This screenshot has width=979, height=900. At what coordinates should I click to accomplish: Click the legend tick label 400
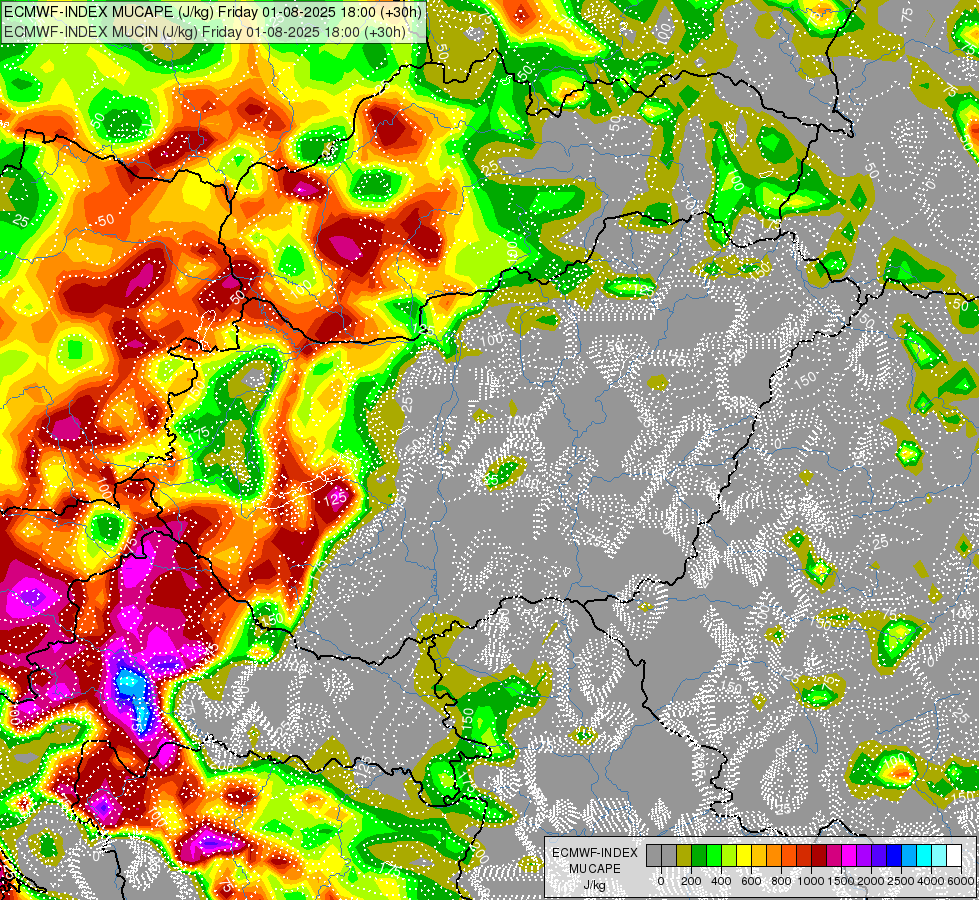[722, 881]
